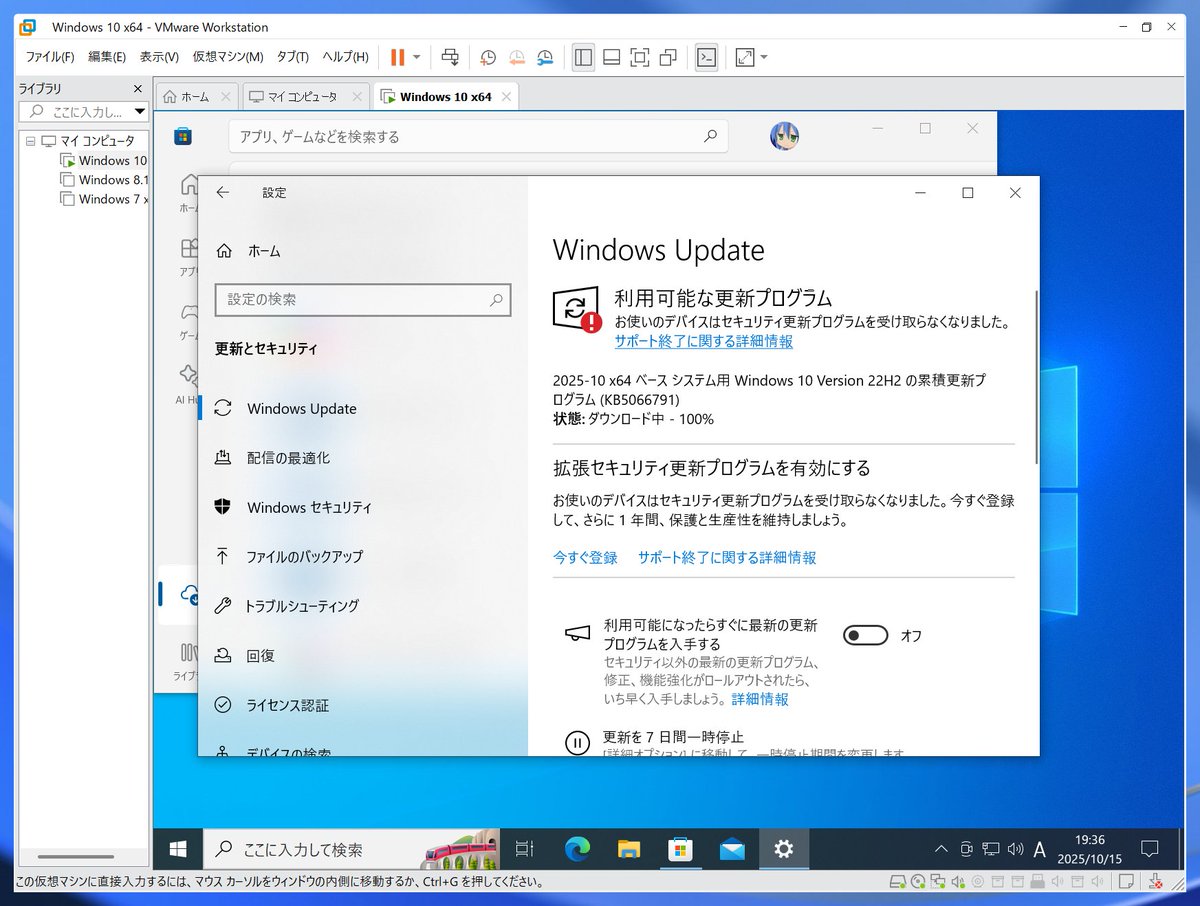
Task: Enter full screen mode from the VMware toolbar
Action: [x=640, y=57]
